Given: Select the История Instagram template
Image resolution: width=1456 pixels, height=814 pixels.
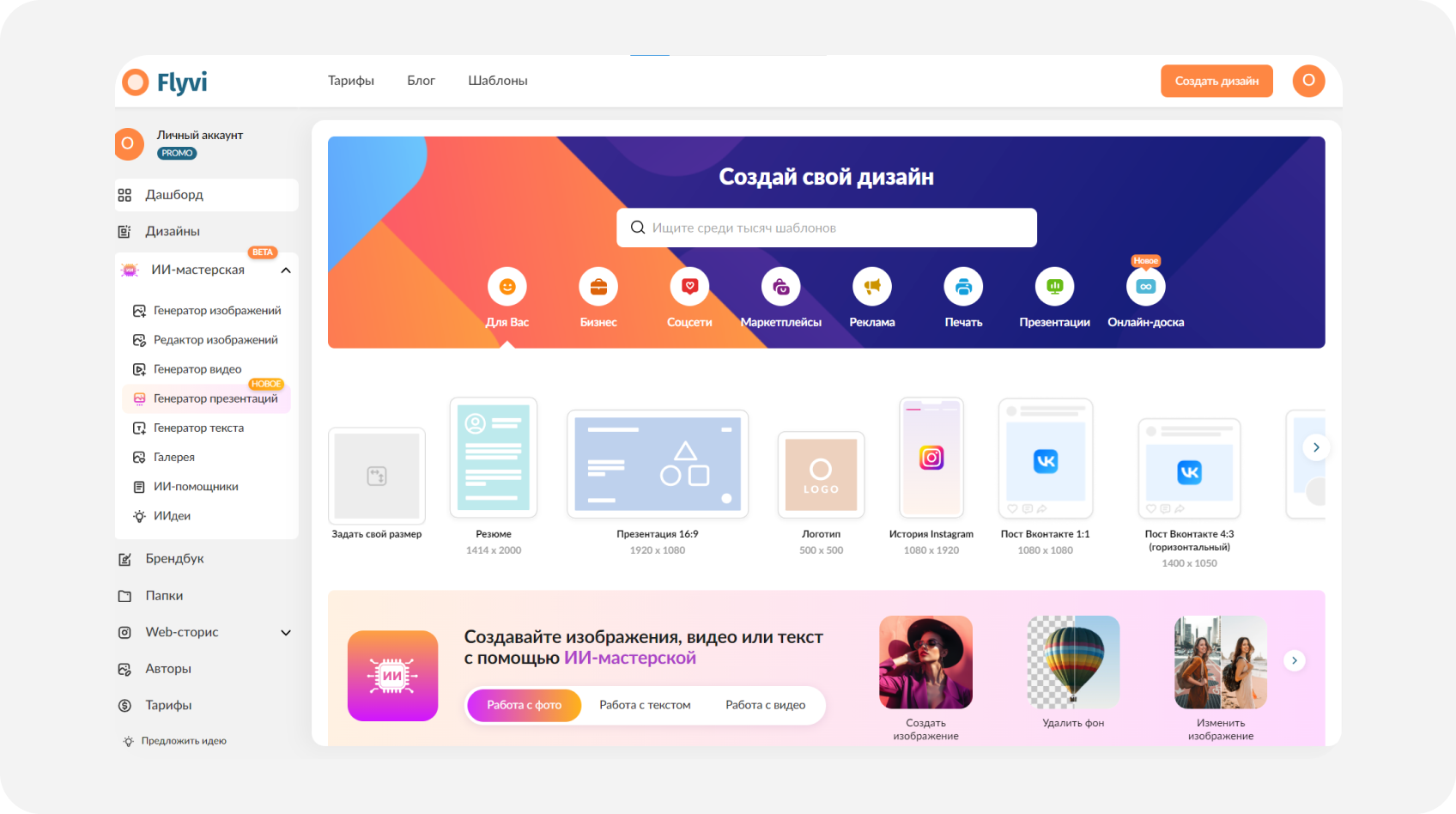Looking at the screenshot, I should [x=931, y=458].
